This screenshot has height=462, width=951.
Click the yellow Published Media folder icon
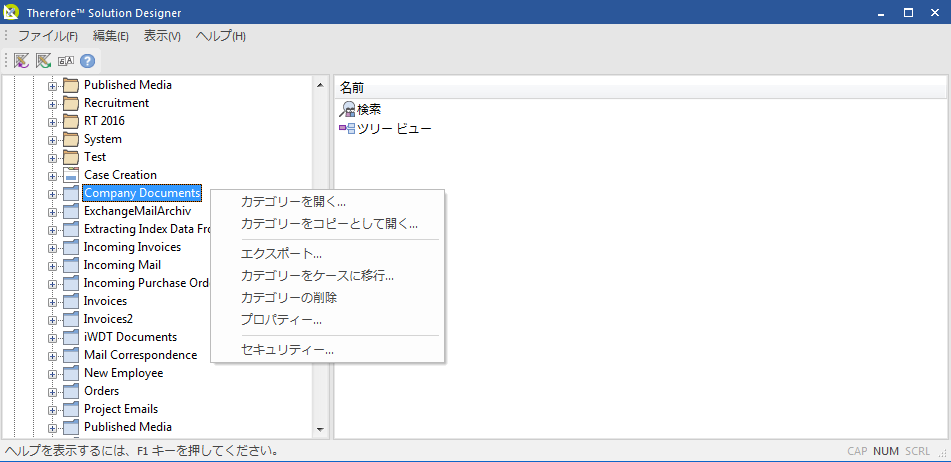pyautogui.click(x=71, y=85)
